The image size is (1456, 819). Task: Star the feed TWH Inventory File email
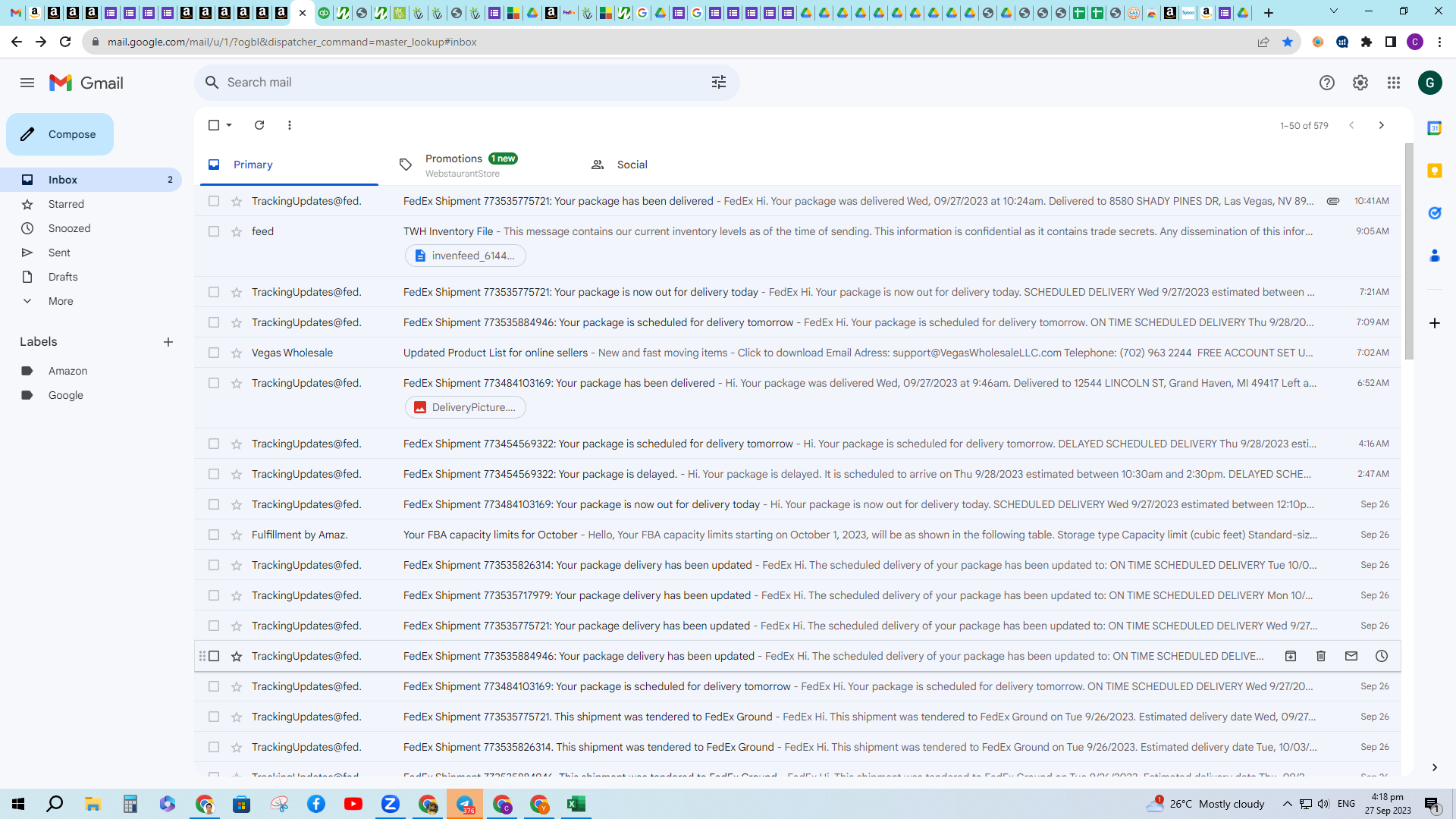pyautogui.click(x=237, y=231)
